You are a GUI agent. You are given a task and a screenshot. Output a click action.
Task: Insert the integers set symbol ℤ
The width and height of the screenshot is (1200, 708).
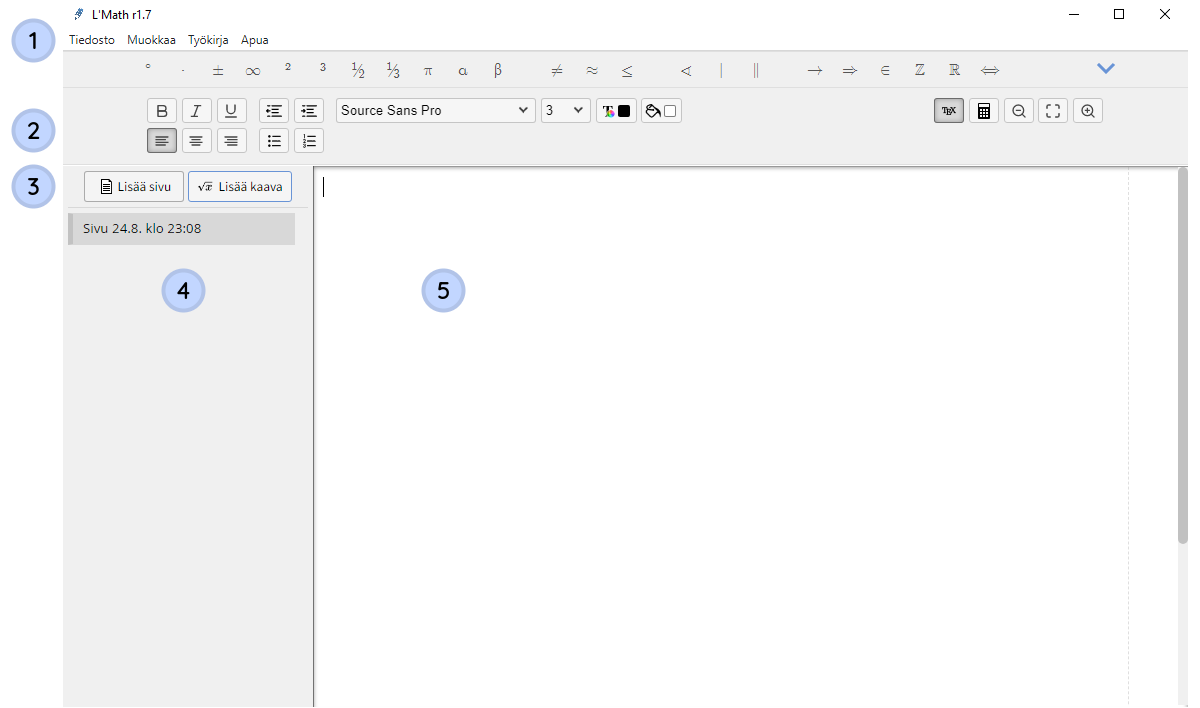tap(920, 70)
